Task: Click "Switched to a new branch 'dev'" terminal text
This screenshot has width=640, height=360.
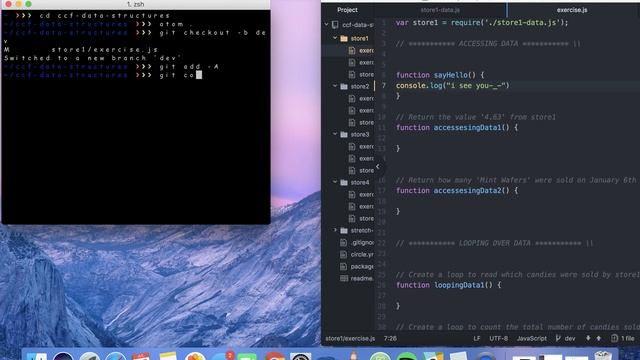Action: [x=92, y=58]
